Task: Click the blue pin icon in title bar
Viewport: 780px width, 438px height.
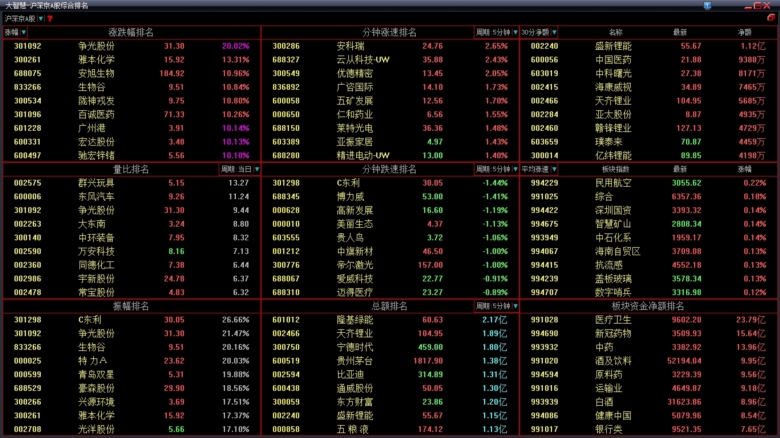Action: click(x=707, y=5)
